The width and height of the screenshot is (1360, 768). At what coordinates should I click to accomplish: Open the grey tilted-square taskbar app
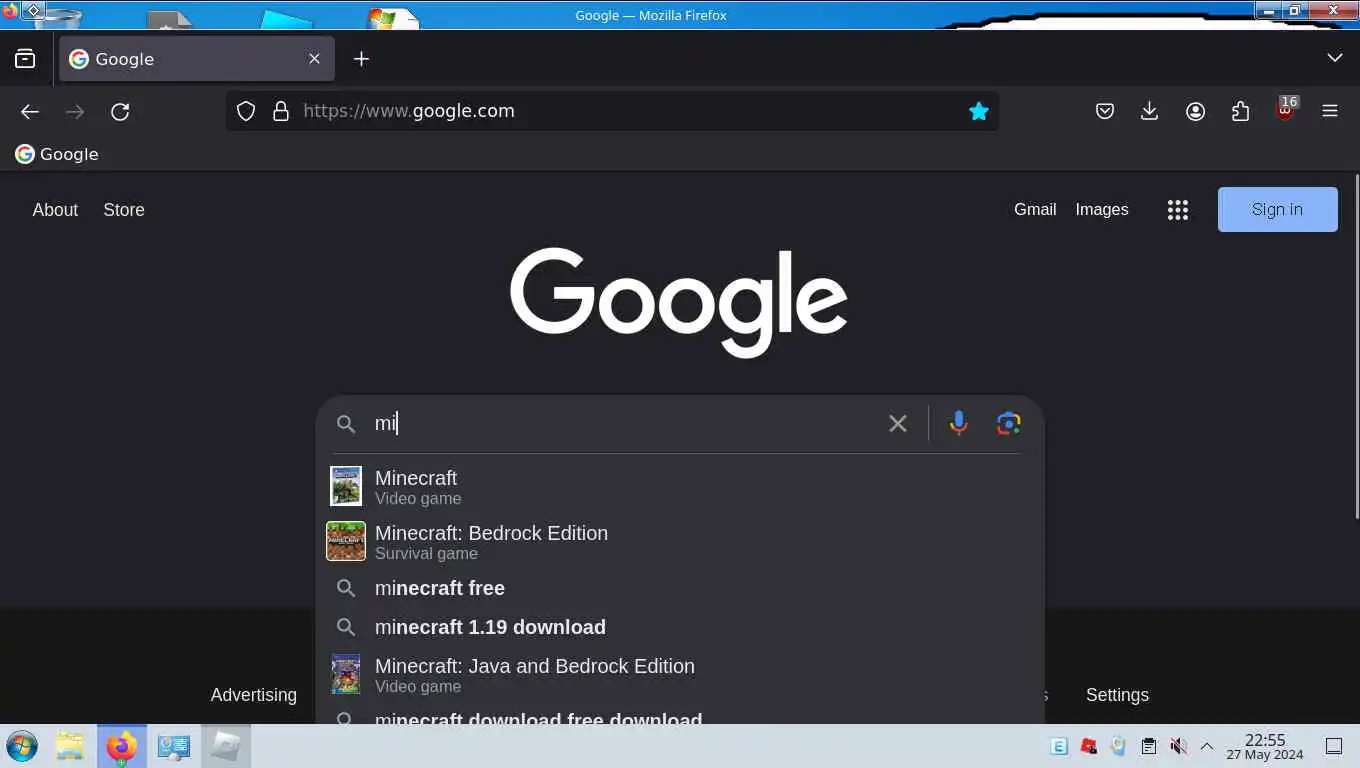point(226,746)
